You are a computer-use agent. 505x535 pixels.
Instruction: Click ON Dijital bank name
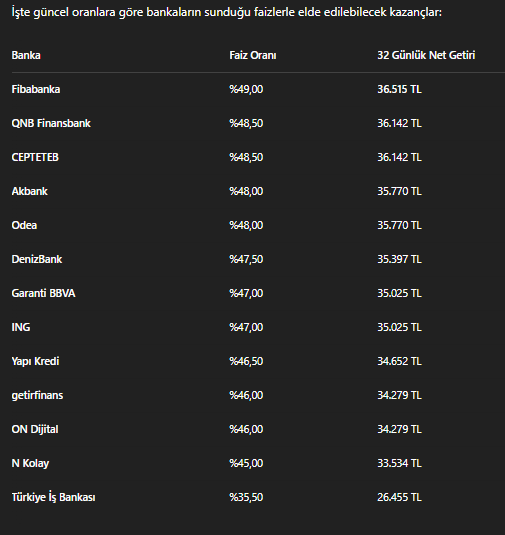35,429
